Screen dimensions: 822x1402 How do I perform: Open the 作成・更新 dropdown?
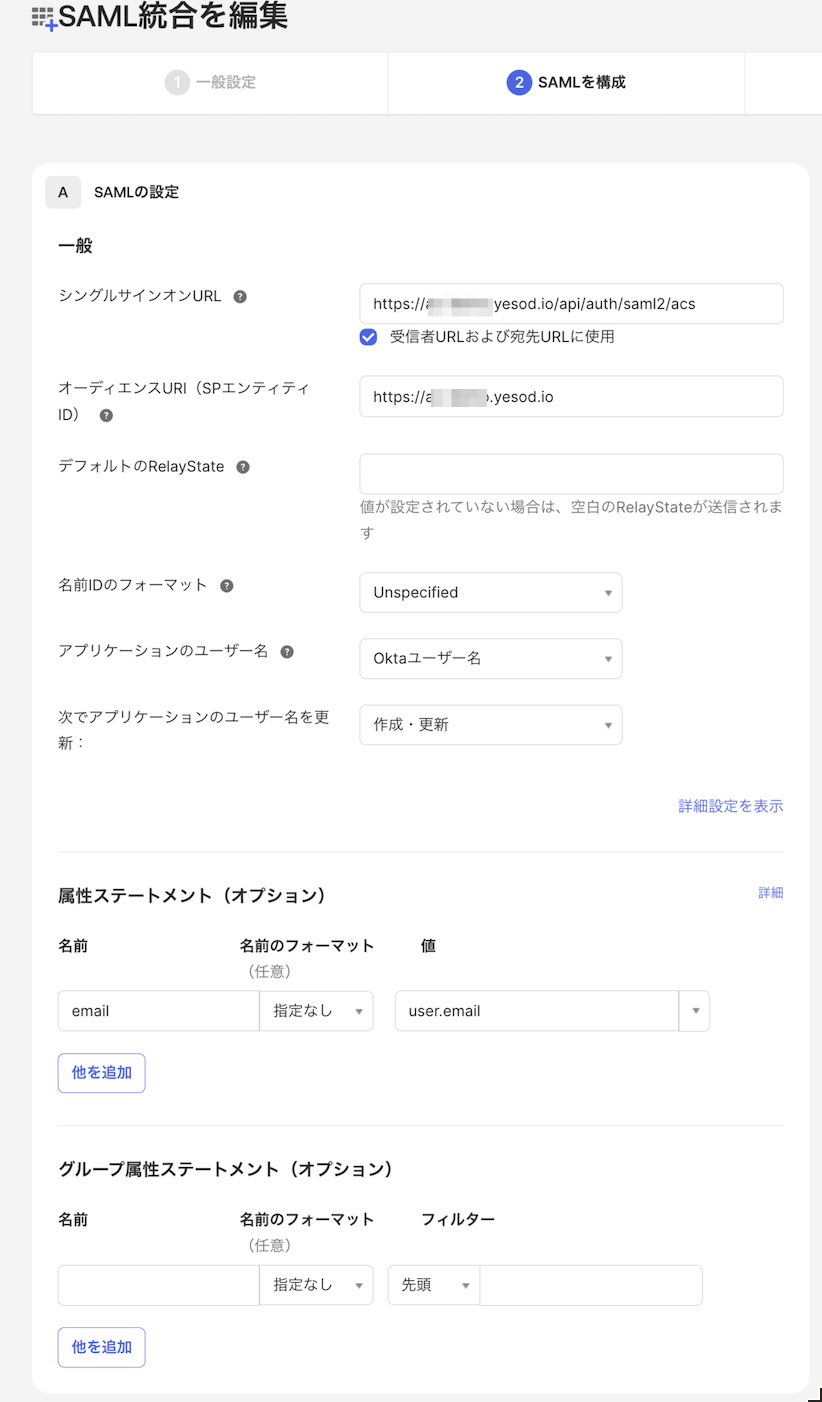point(490,725)
